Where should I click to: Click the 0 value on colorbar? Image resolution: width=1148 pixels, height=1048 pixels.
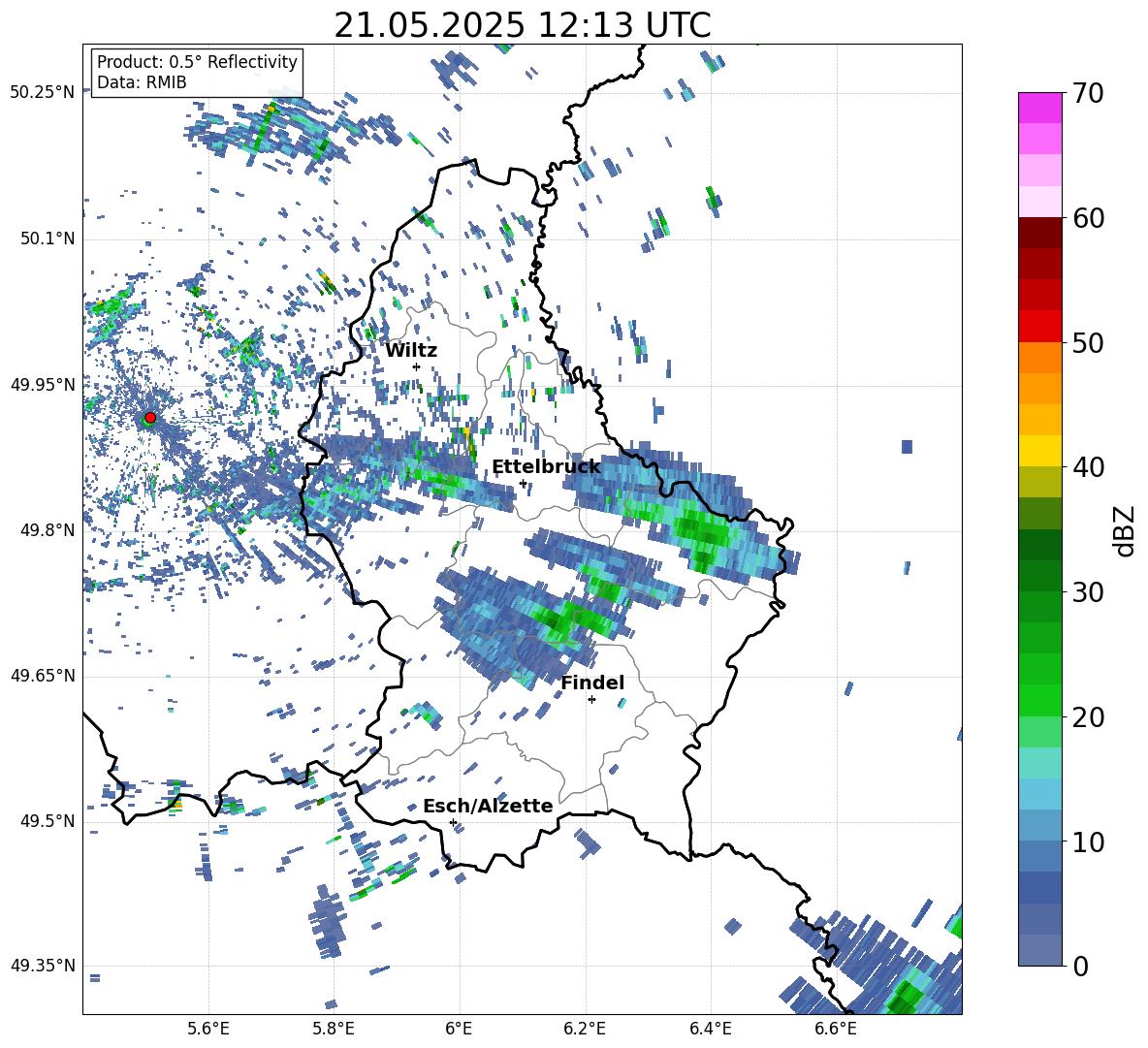(1080, 966)
